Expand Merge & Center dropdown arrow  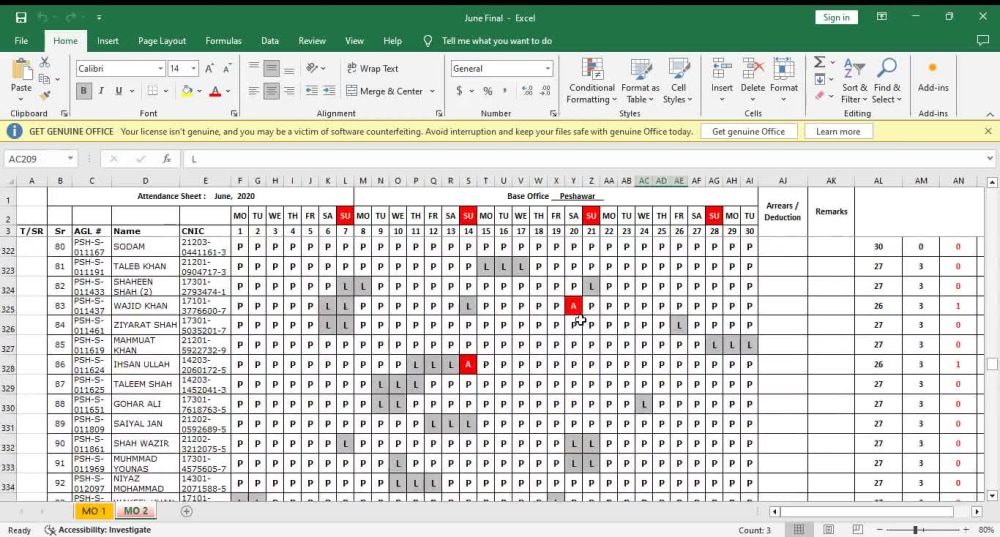coord(432,91)
